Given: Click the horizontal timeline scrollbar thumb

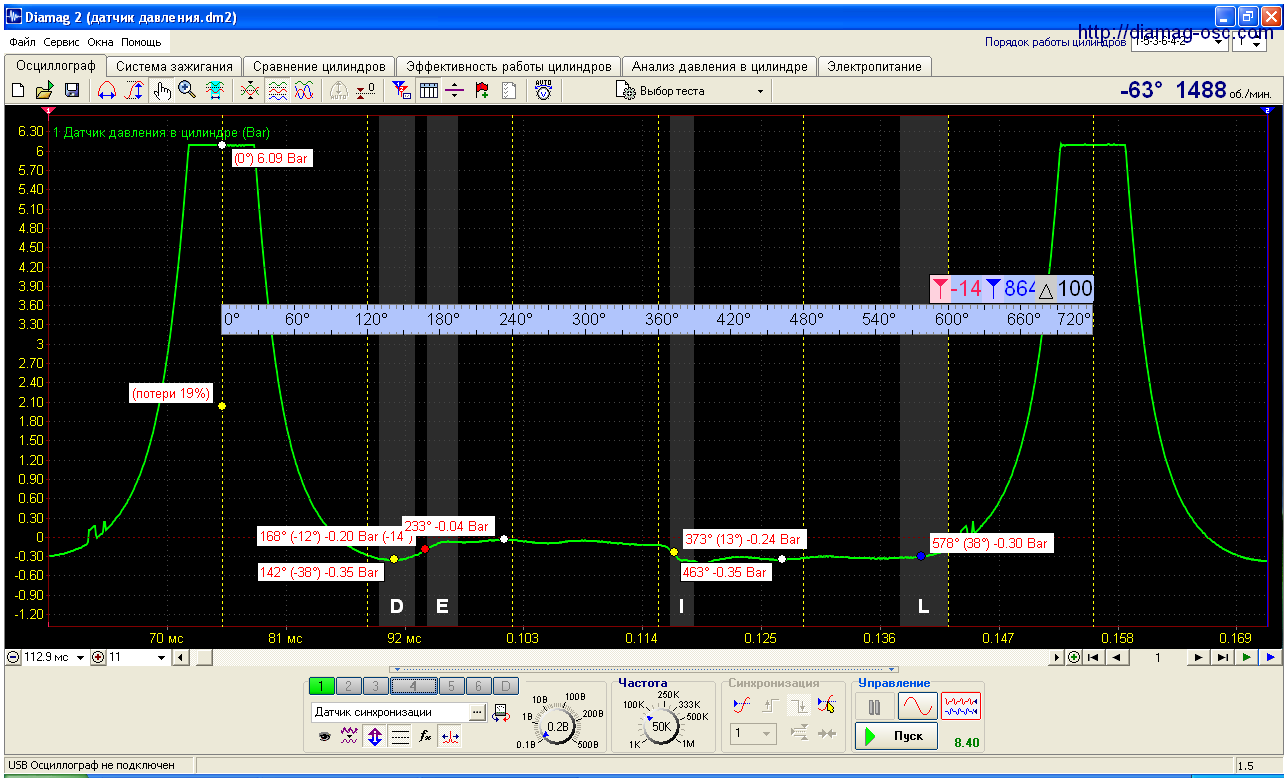Looking at the screenshot, I should click(x=203, y=657).
